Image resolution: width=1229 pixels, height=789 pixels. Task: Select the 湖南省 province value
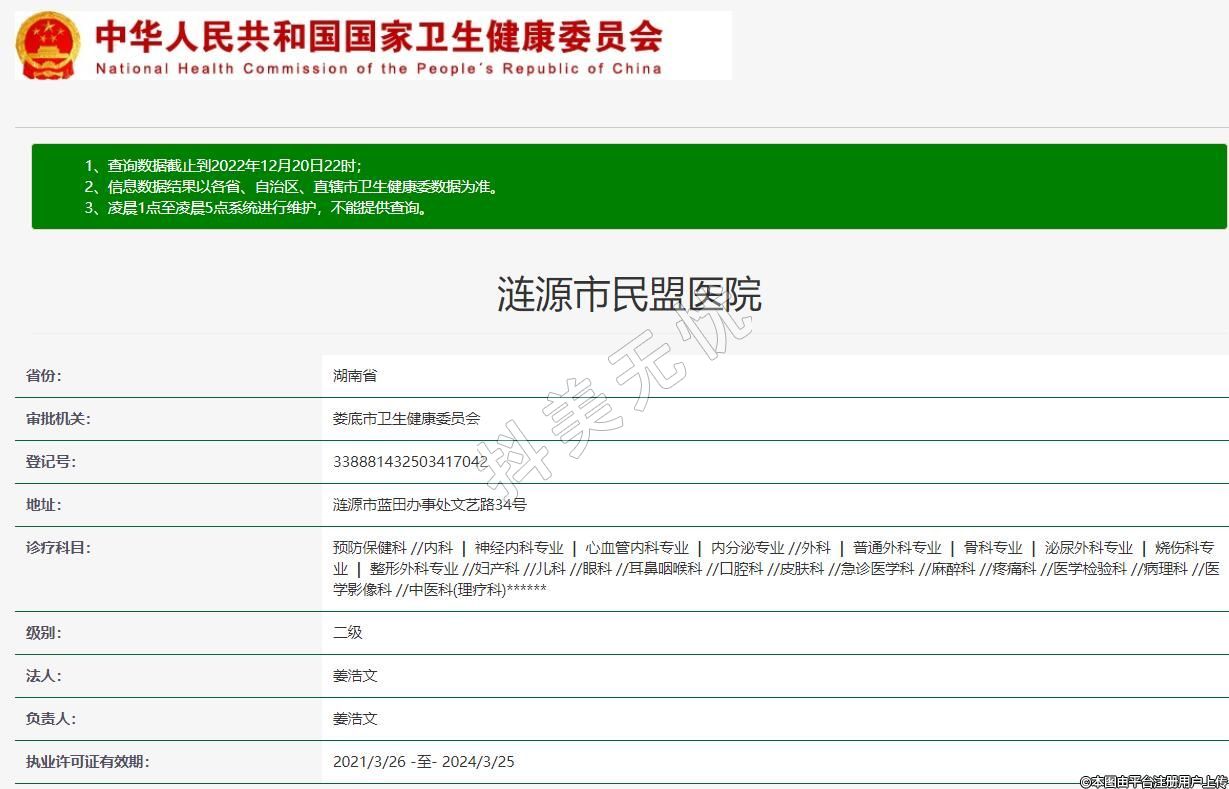(355, 376)
